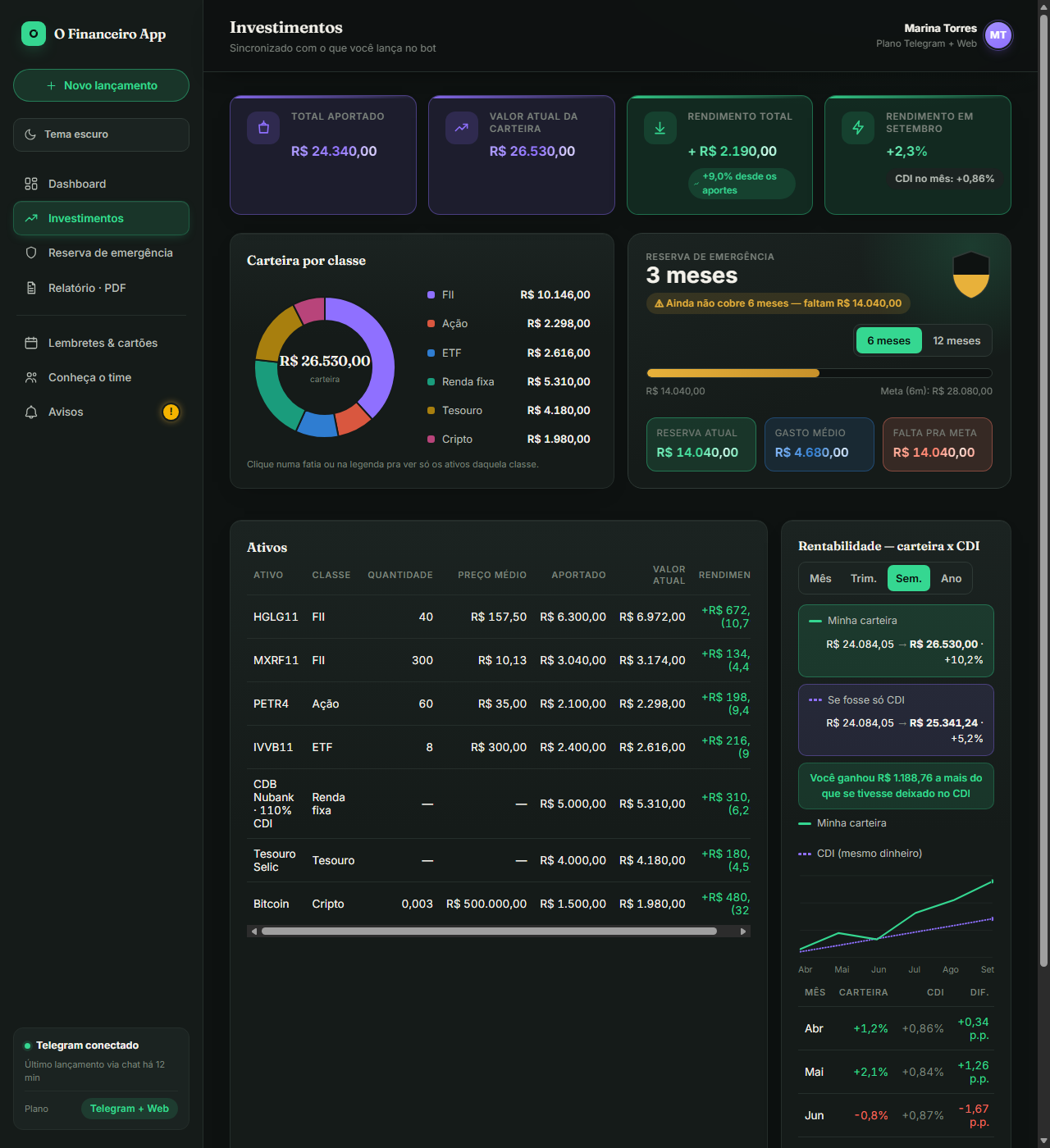This screenshot has height=1148, width=1050.
Task: Click the horizontal scrollbar under Ativos table
Action: click(x=489, y=932)
